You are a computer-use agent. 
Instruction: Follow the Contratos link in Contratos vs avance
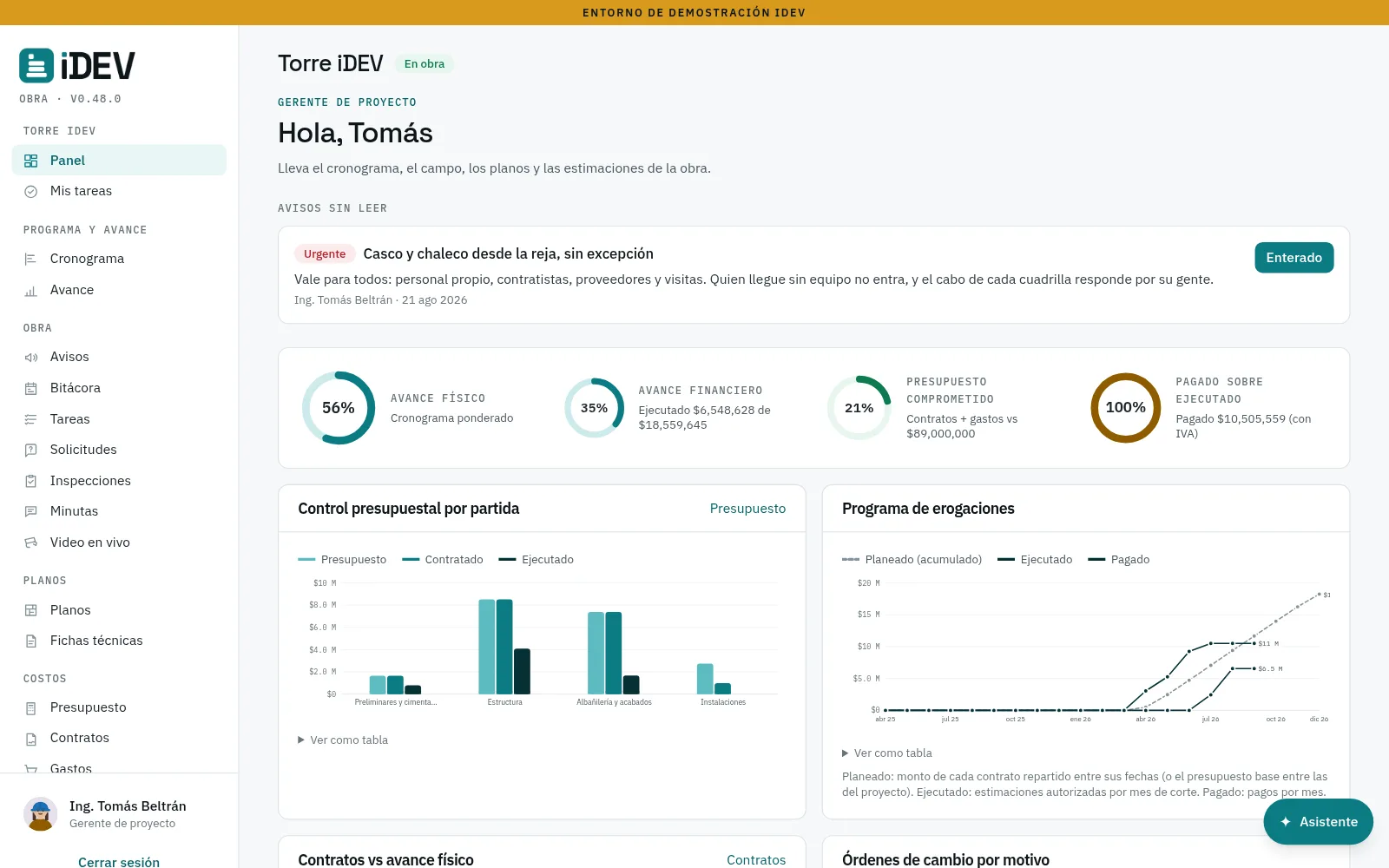pos(756,859)
